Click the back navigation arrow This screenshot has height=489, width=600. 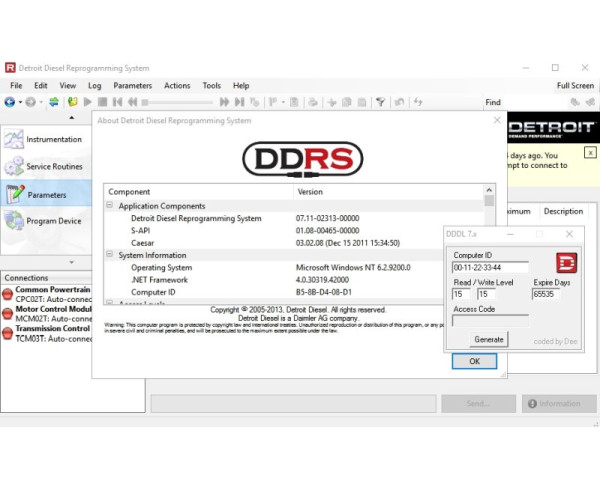pos(9,102)
